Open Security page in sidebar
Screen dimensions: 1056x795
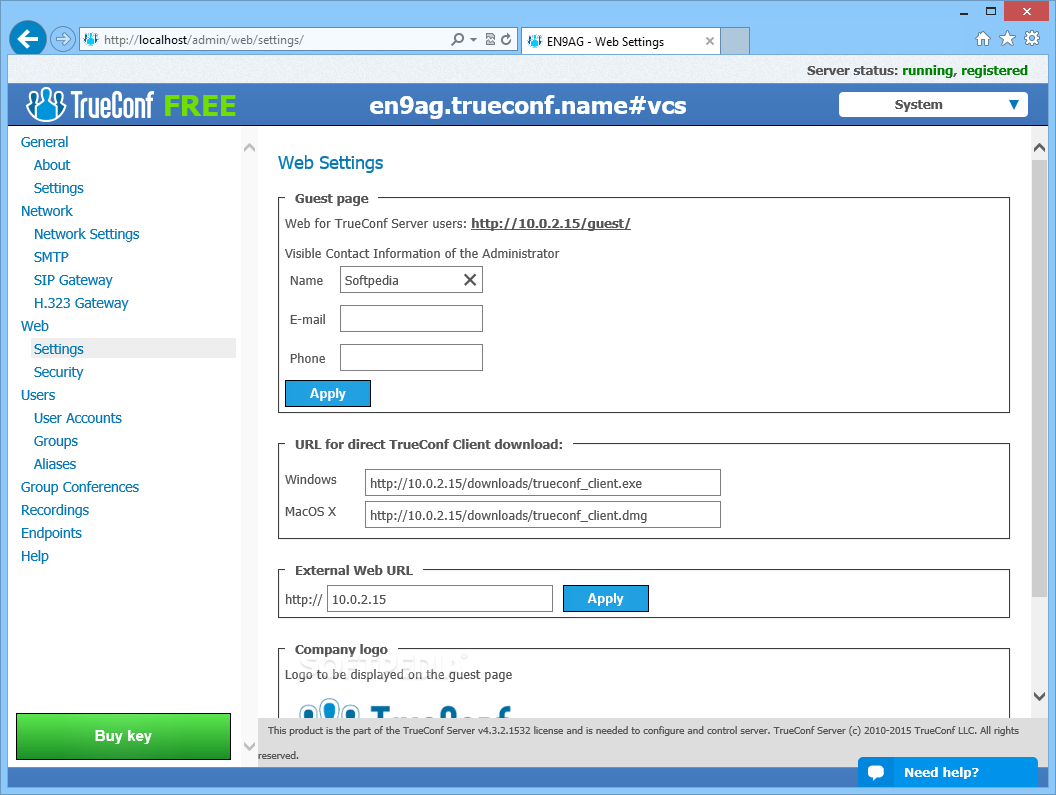[59, 372]
